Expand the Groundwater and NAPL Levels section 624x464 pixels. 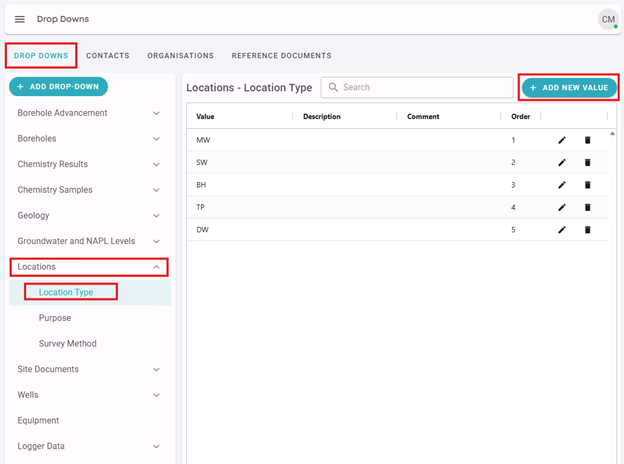point(156,241)
